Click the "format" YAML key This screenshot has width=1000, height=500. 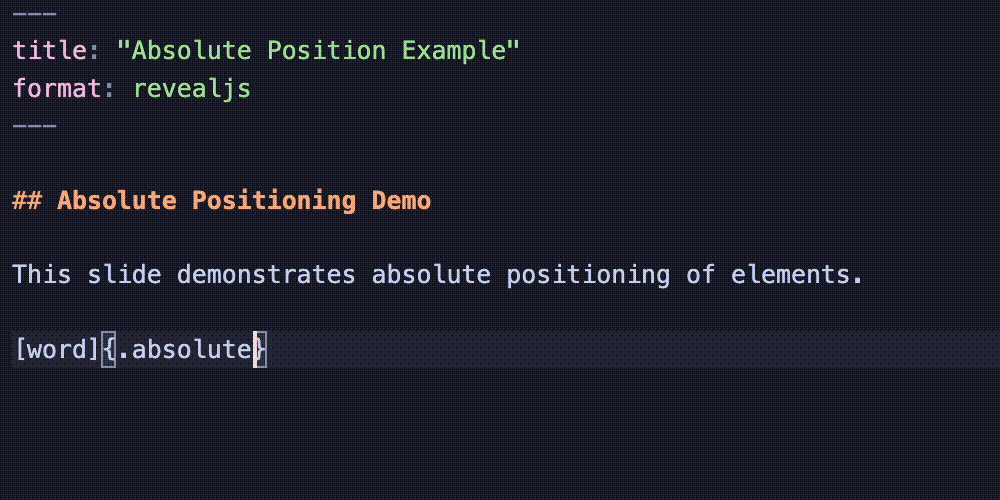coord(58,89)
